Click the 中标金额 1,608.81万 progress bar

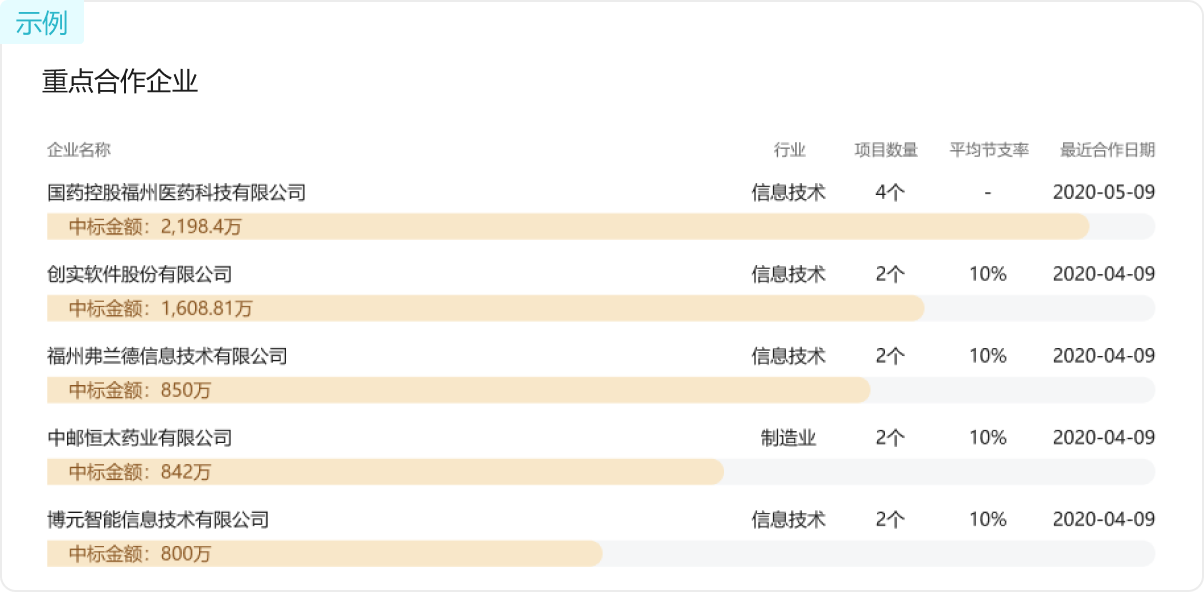(601, 308)
